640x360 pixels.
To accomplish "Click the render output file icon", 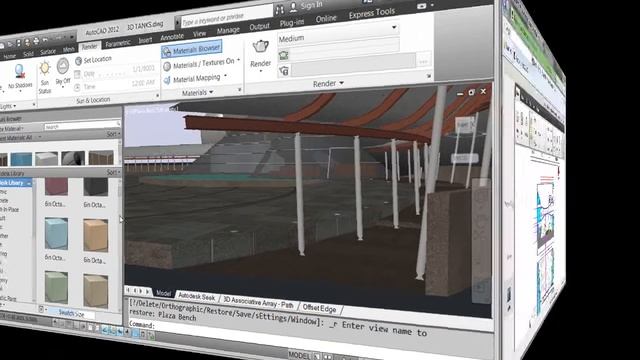I will tap(283, 55).
